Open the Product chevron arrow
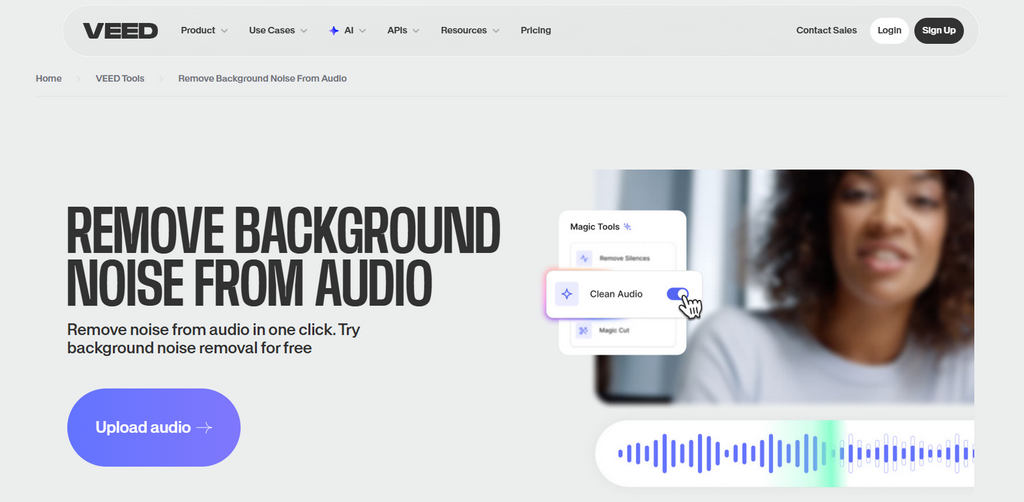This screenshot has width=1024, height=502. [224, 31]
